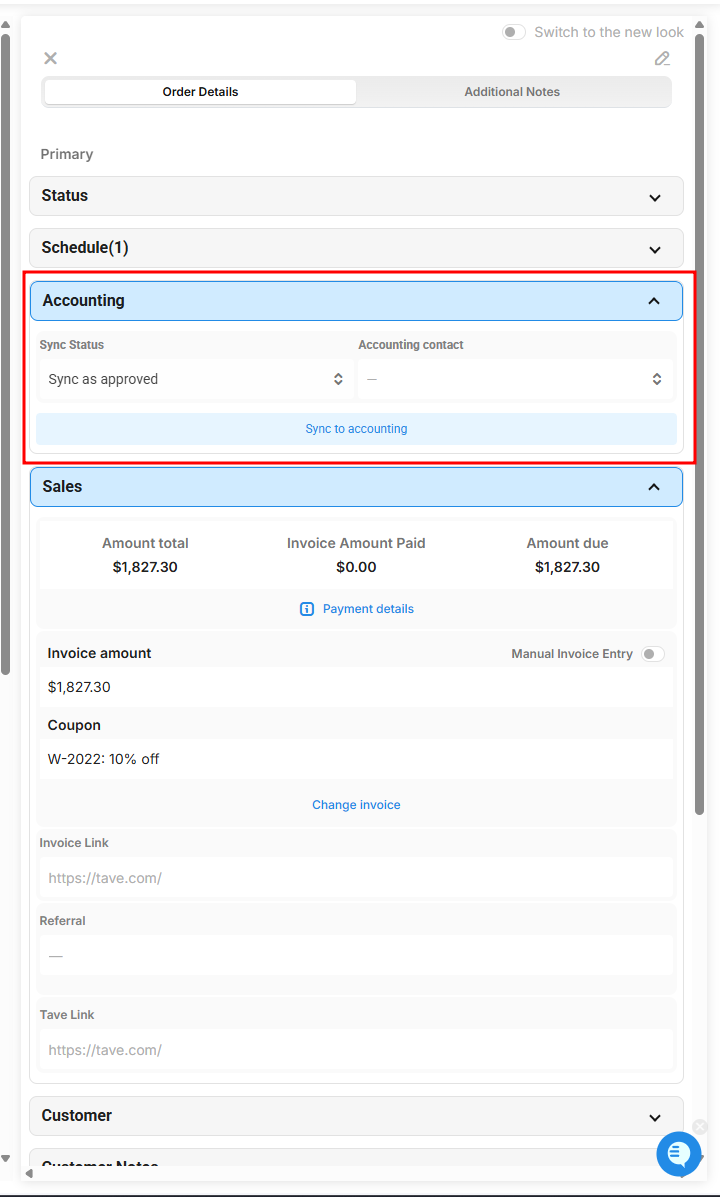Click the Invoice Link input field

357,878
